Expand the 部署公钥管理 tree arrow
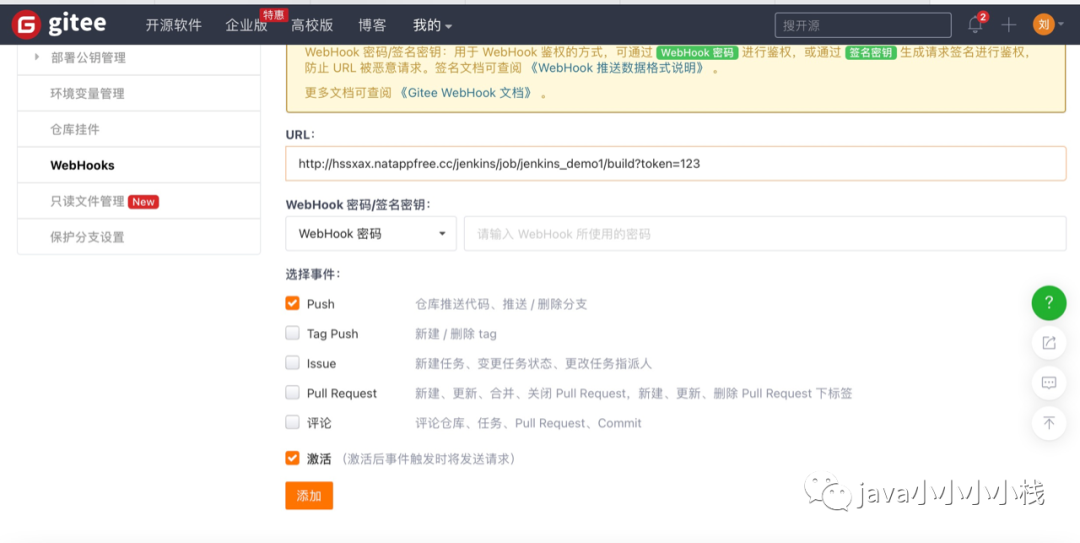The width and height of the screenshot is (1080, 543). pyautogui.click(x=37, y=57)
